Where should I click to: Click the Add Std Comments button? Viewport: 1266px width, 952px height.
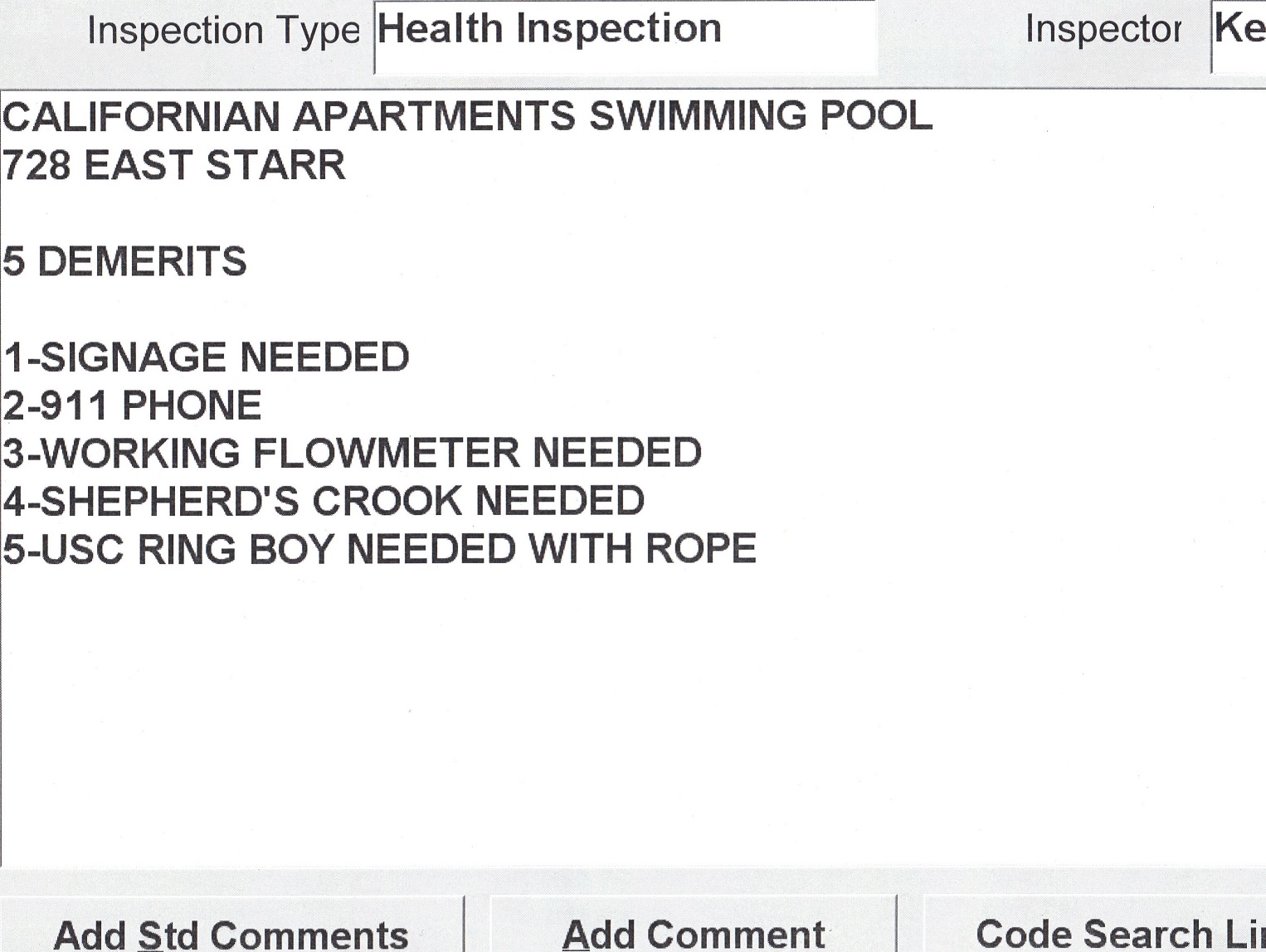[231, 932]
